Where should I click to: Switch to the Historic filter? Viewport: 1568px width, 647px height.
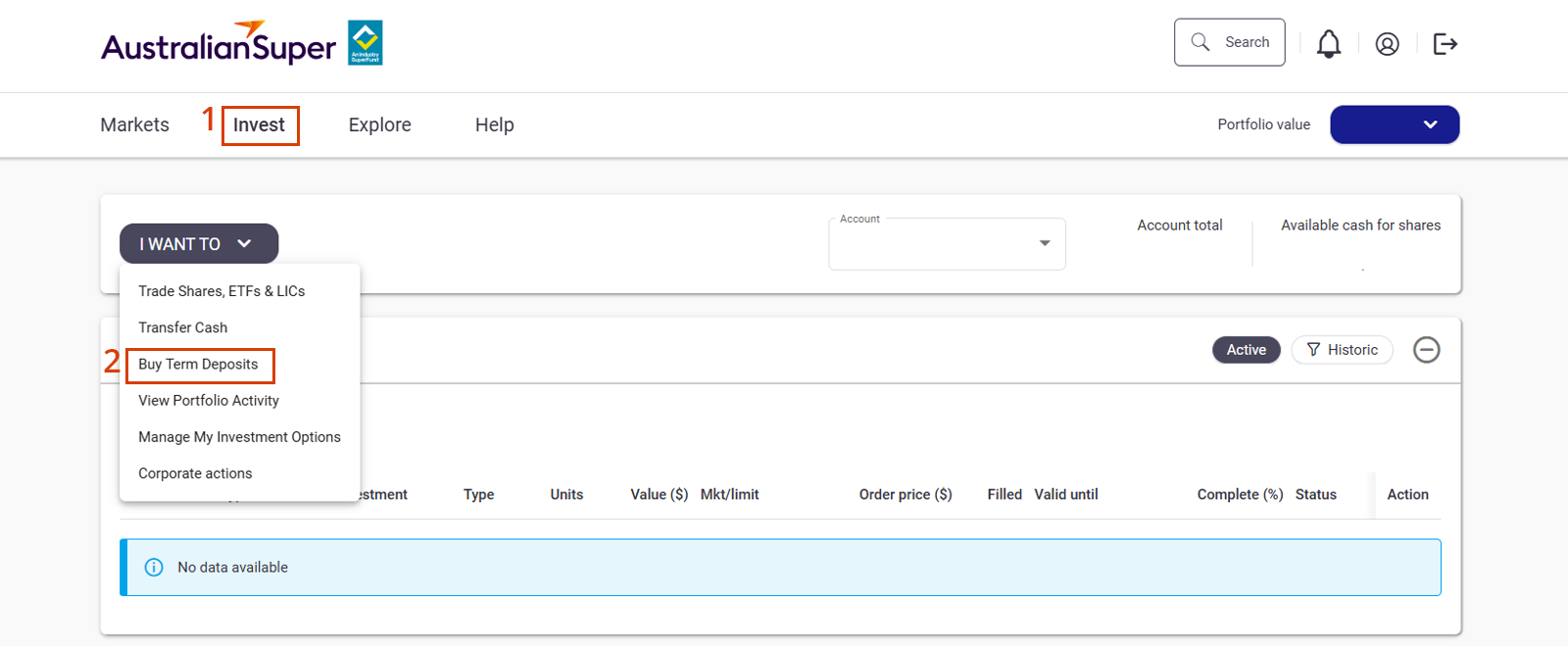click(1342, 350)
